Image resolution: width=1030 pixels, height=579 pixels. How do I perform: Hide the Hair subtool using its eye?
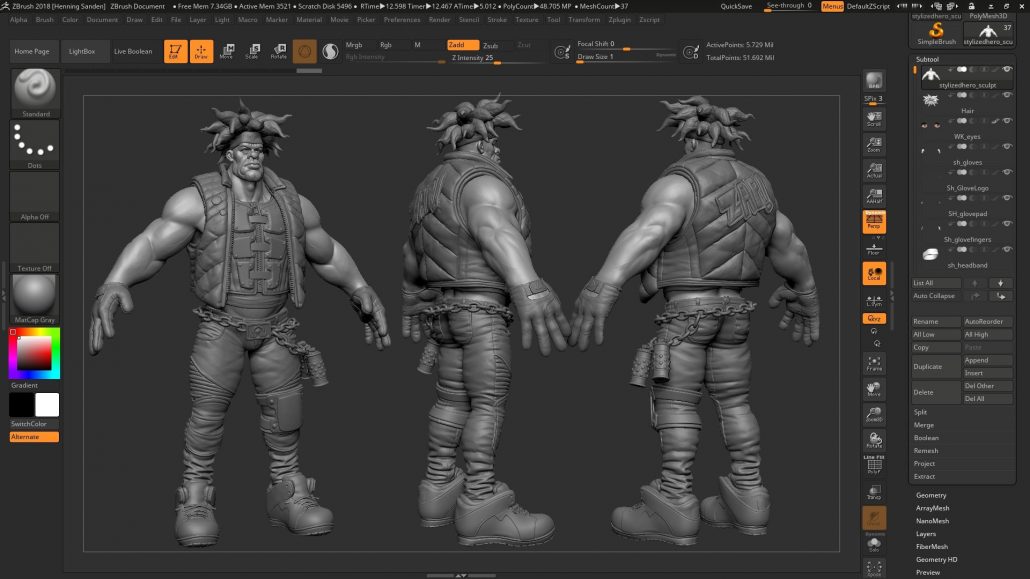(1007, 95)
